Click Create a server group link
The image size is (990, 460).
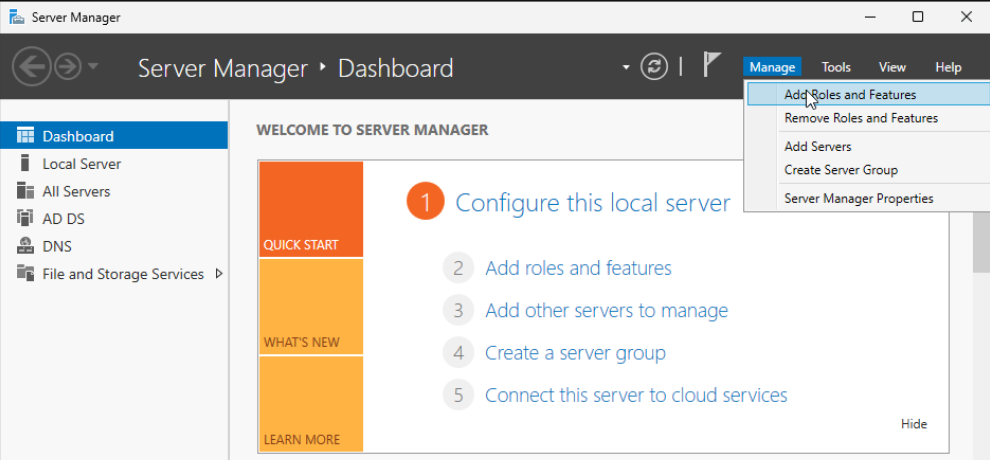pos(575,353)
